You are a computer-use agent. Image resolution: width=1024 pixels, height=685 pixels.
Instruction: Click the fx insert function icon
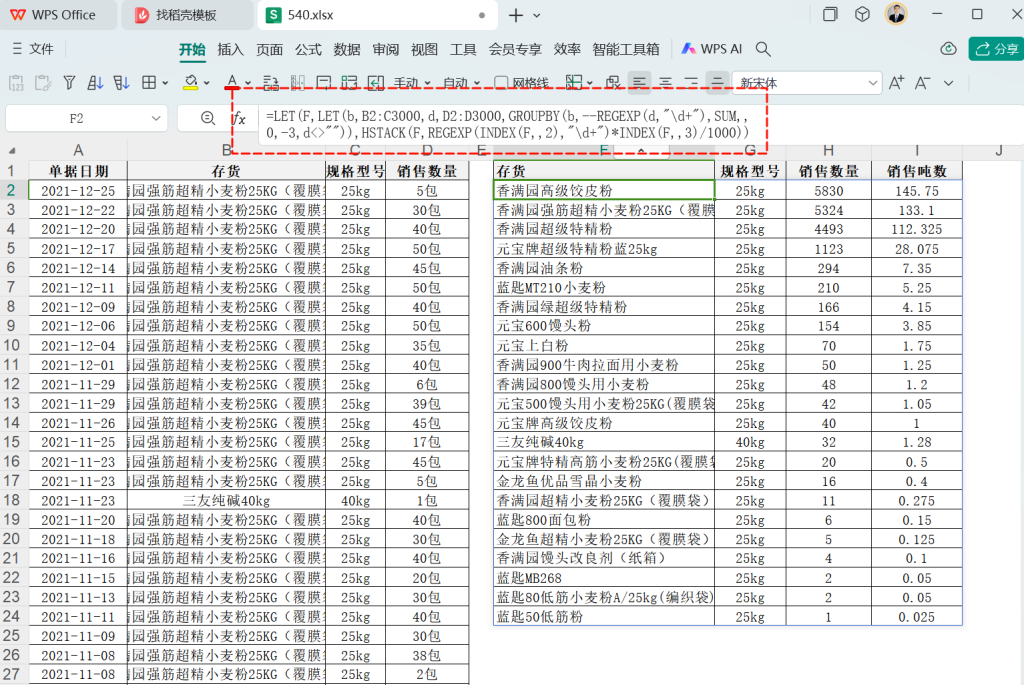coord(240,119)
